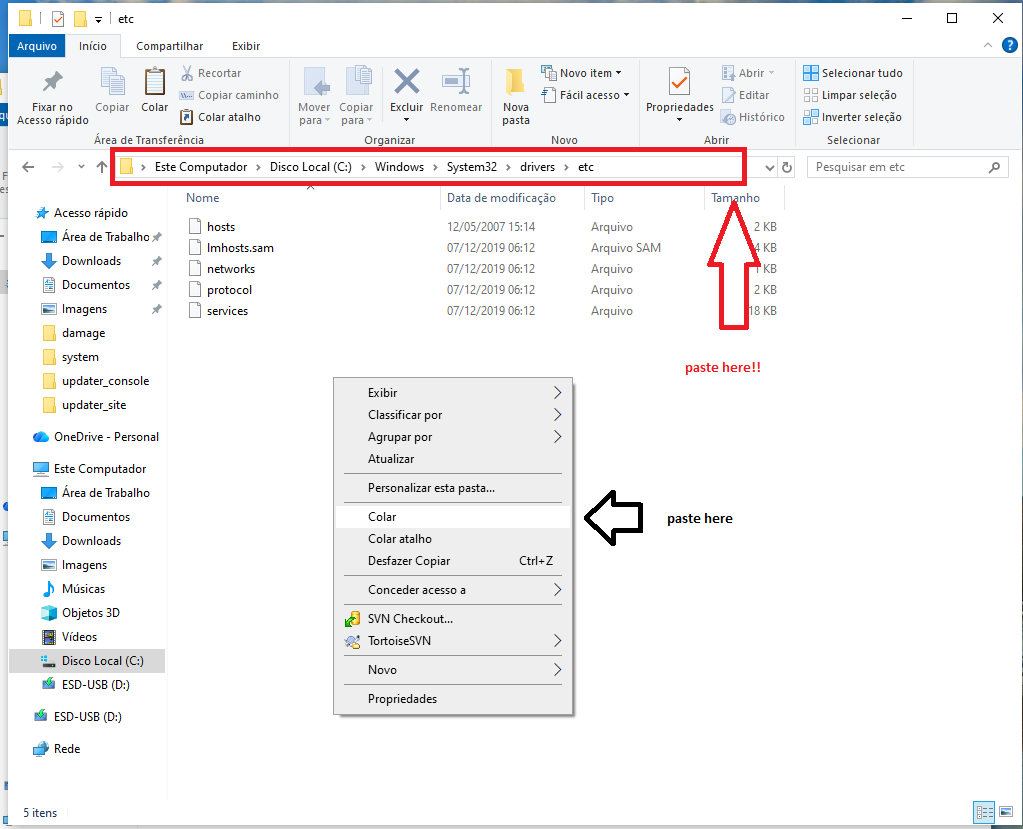Click the Colar ribbon icon

click(155, 90)
